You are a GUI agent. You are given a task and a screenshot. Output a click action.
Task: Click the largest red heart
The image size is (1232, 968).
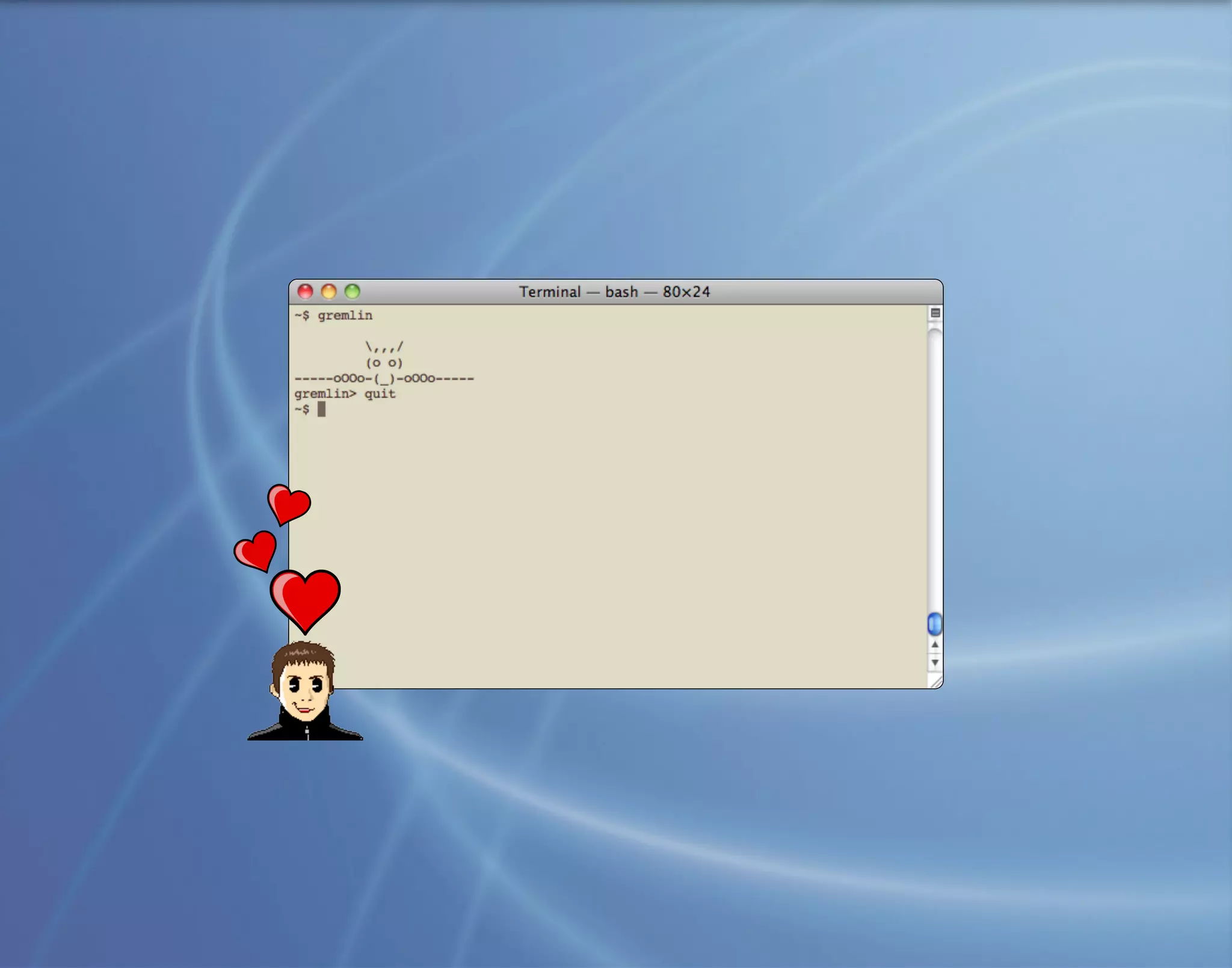[306, 599]
